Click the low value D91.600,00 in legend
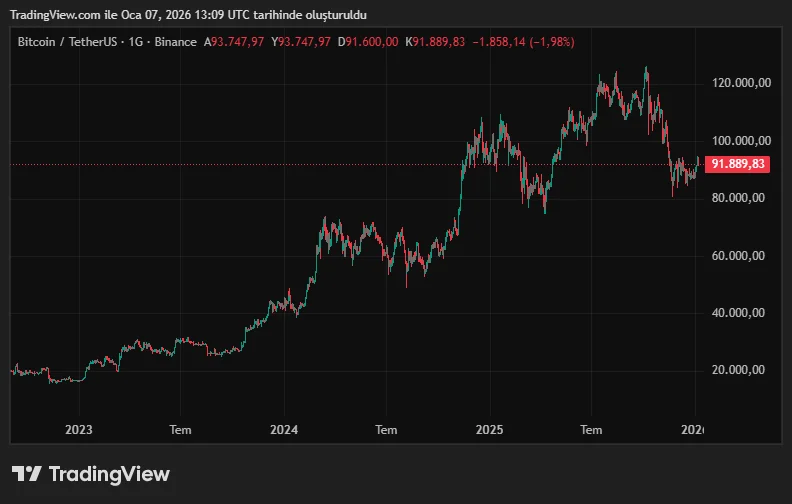Screen dimensions: 792x504 click(368, 41)
